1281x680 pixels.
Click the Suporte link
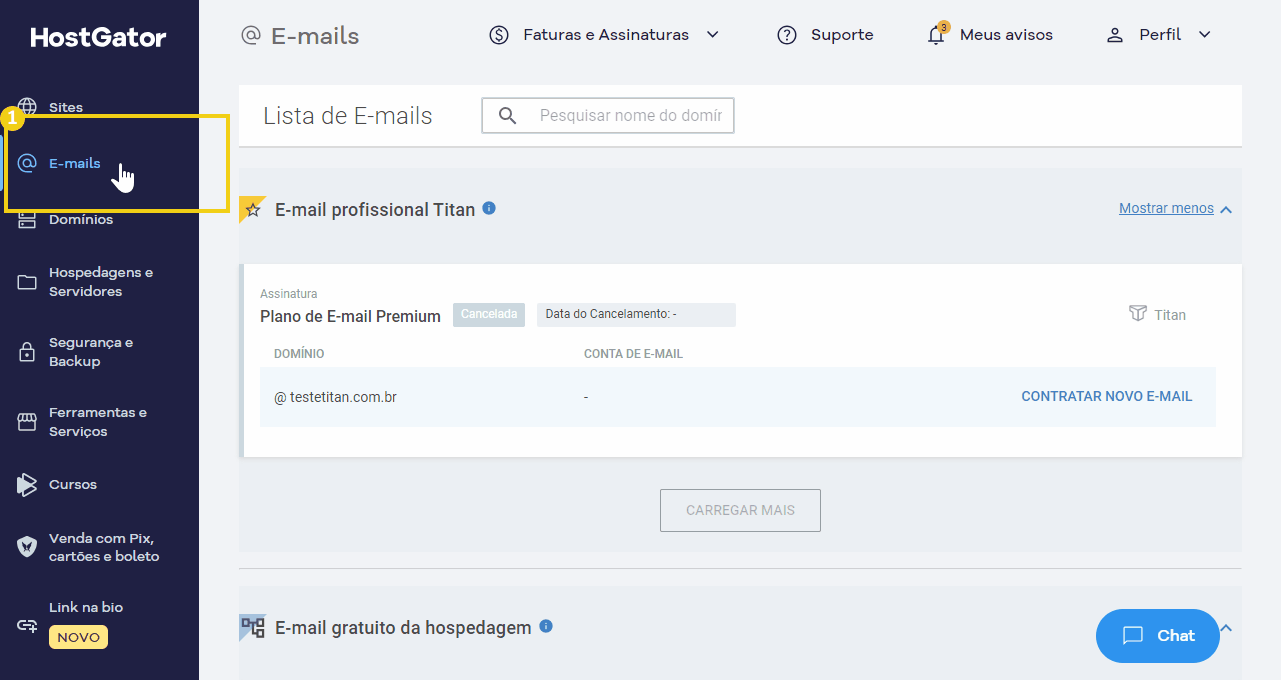(x=842, y=35)
